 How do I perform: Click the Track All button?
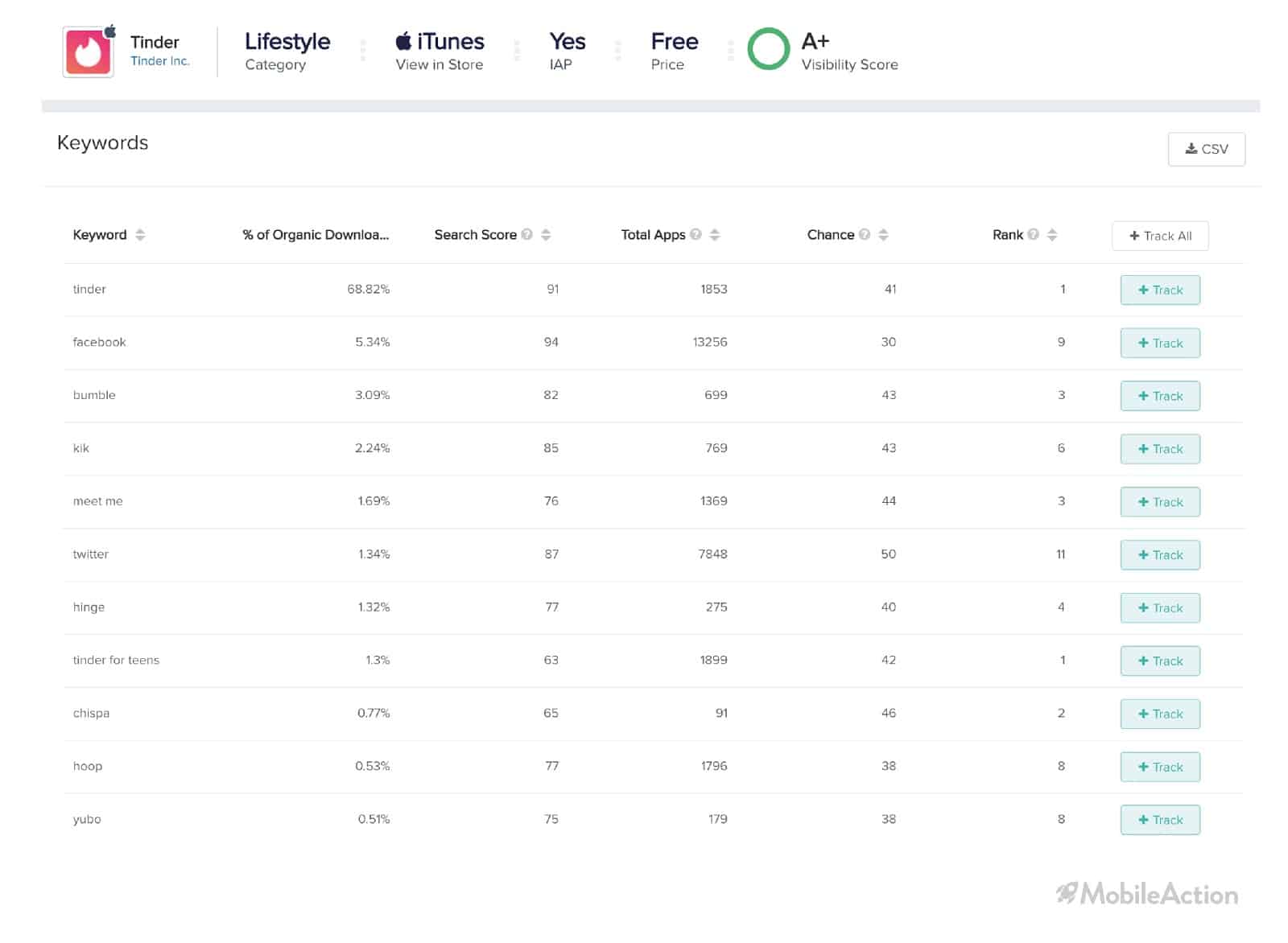(1160, 236)
